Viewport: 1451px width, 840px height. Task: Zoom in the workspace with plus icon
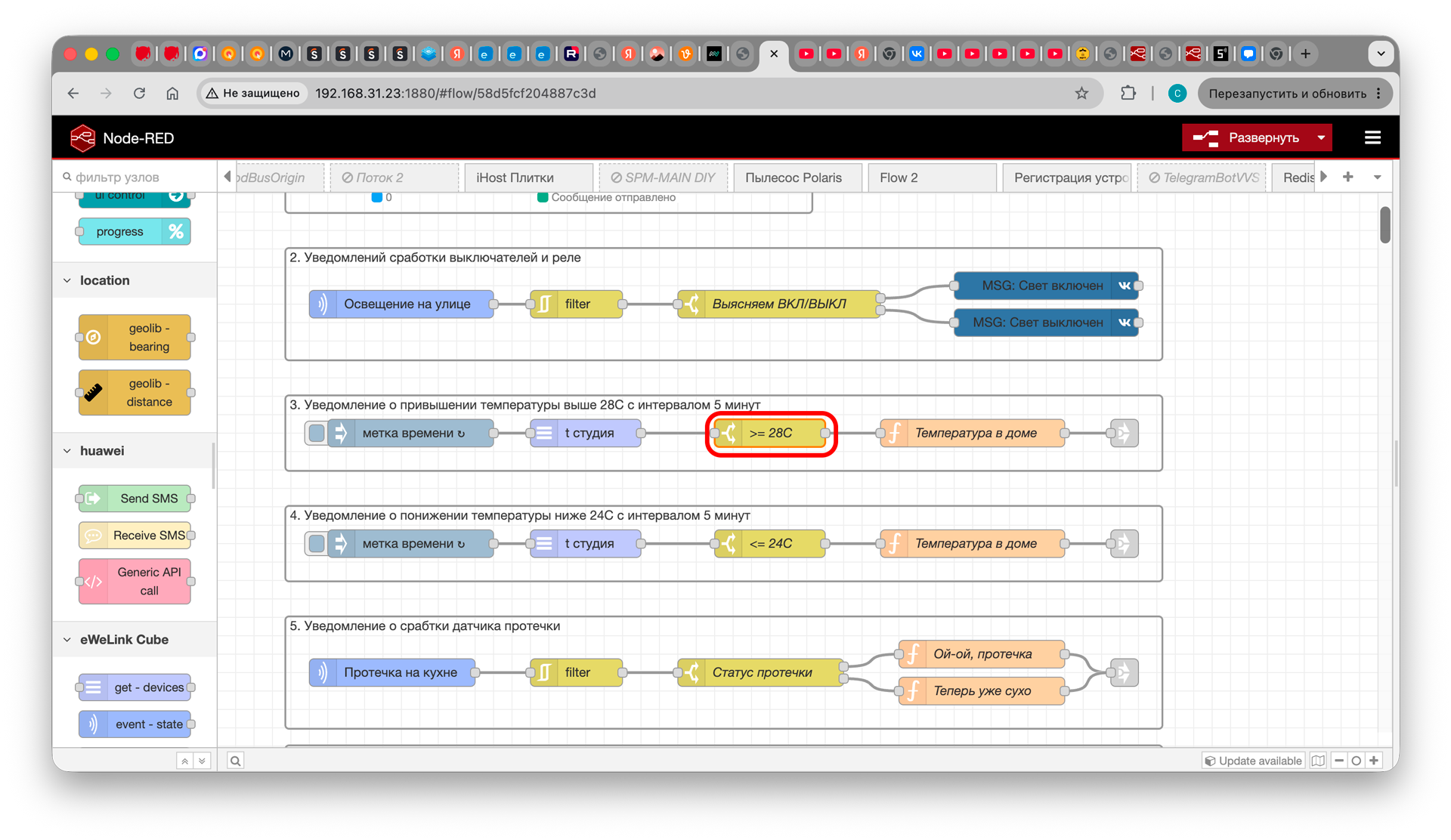1375,761
